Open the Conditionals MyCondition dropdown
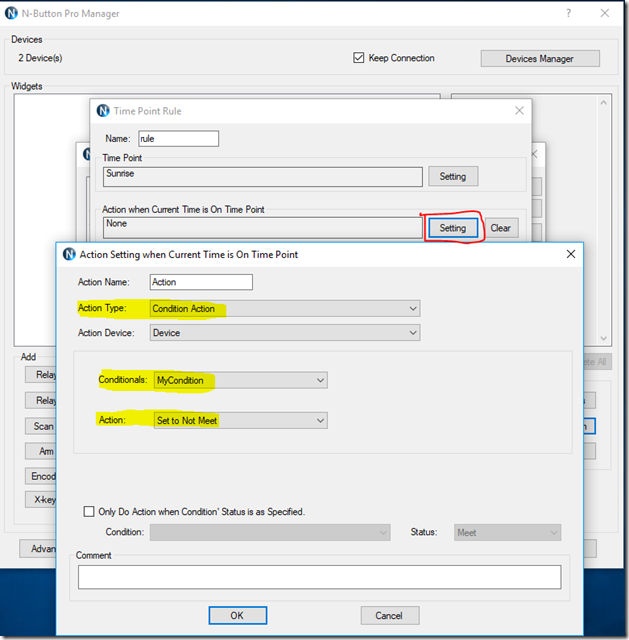This screenshot has width=629, height=640. 241,380
